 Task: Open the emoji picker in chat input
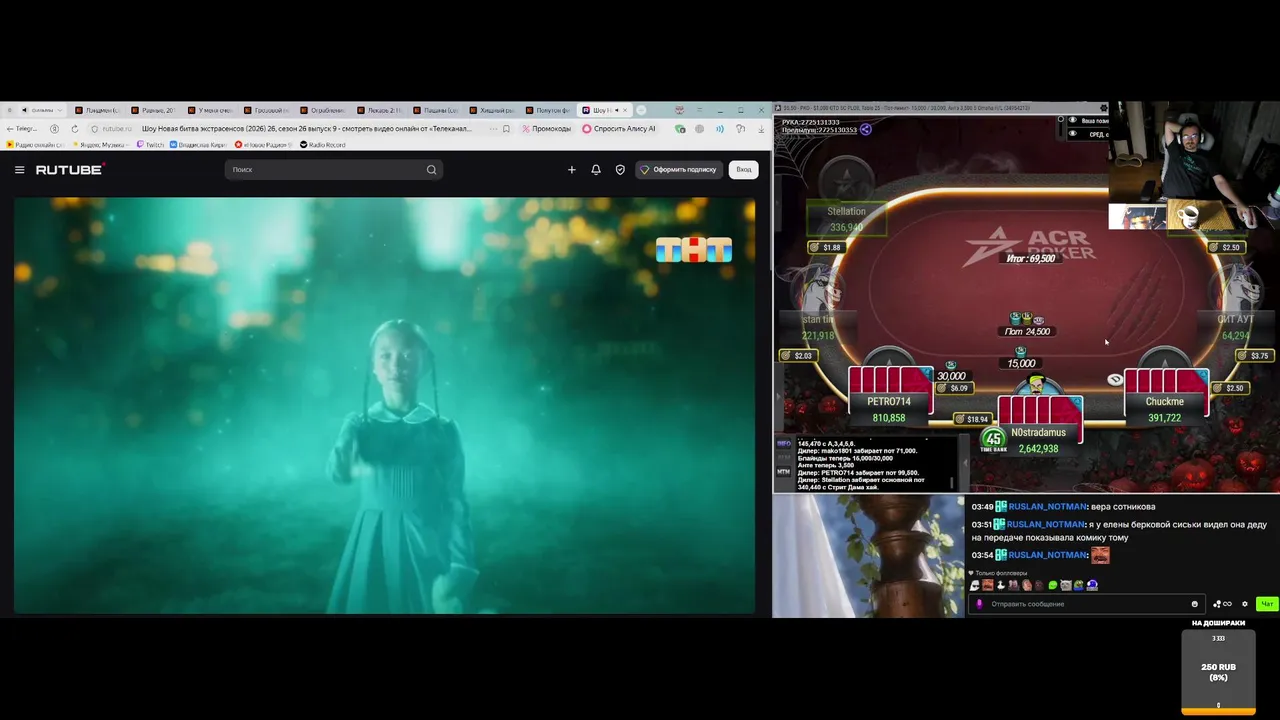pyautogui.click(x=1194, y=604)
